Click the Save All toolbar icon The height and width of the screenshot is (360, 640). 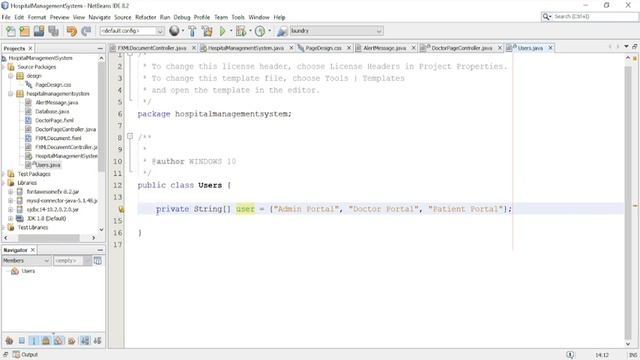(x=53, y=31)
